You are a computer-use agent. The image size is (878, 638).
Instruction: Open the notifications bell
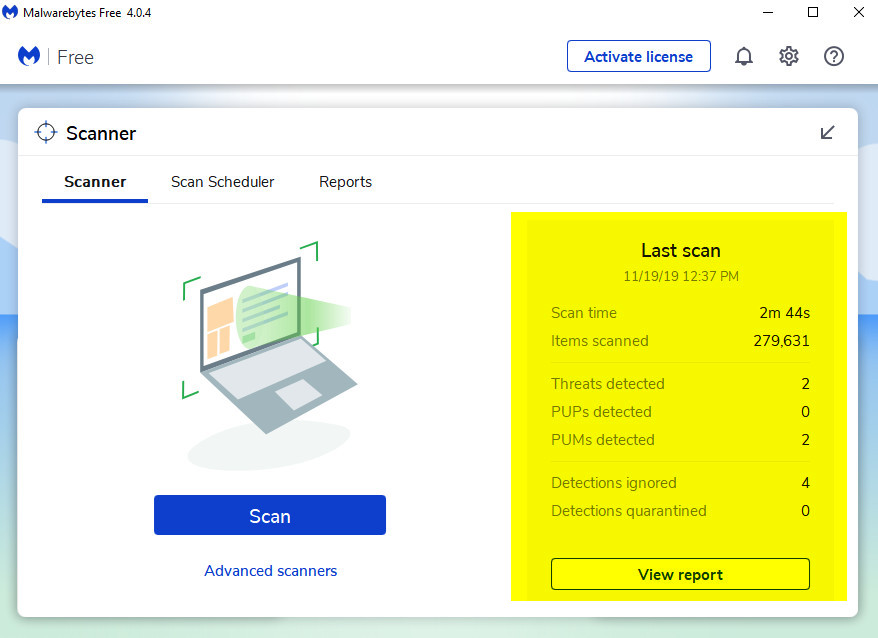[x=744, y=57]
